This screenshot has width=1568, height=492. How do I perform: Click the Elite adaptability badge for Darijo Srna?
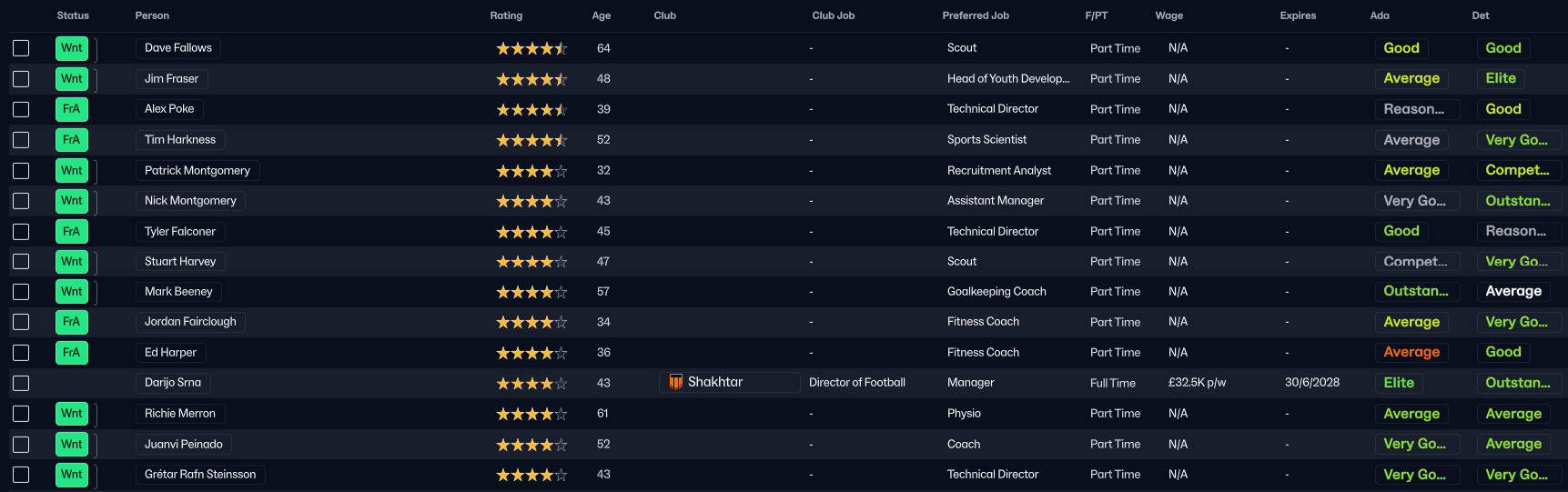pyautogui.click(x=1399, y=383)
